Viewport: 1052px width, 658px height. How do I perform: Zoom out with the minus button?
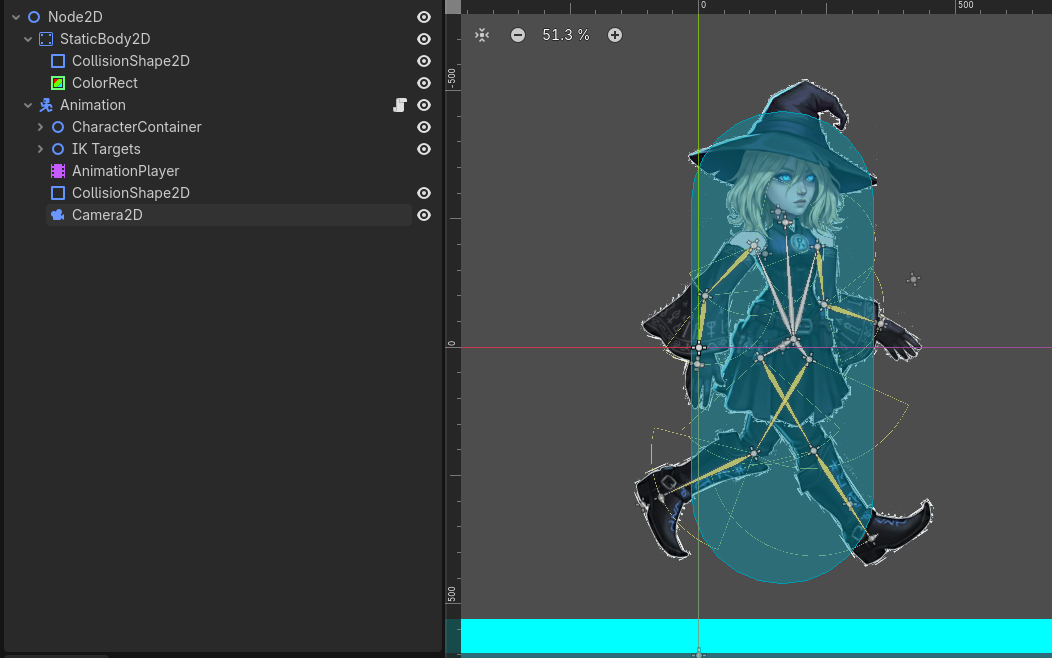pos(518,35)
